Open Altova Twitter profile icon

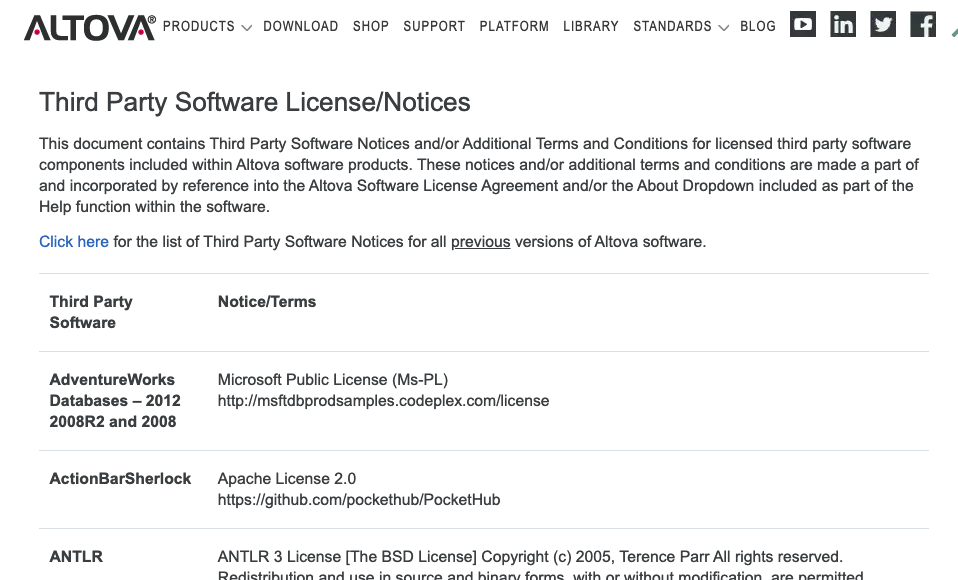pyautogui.click(x=883, y=24)
